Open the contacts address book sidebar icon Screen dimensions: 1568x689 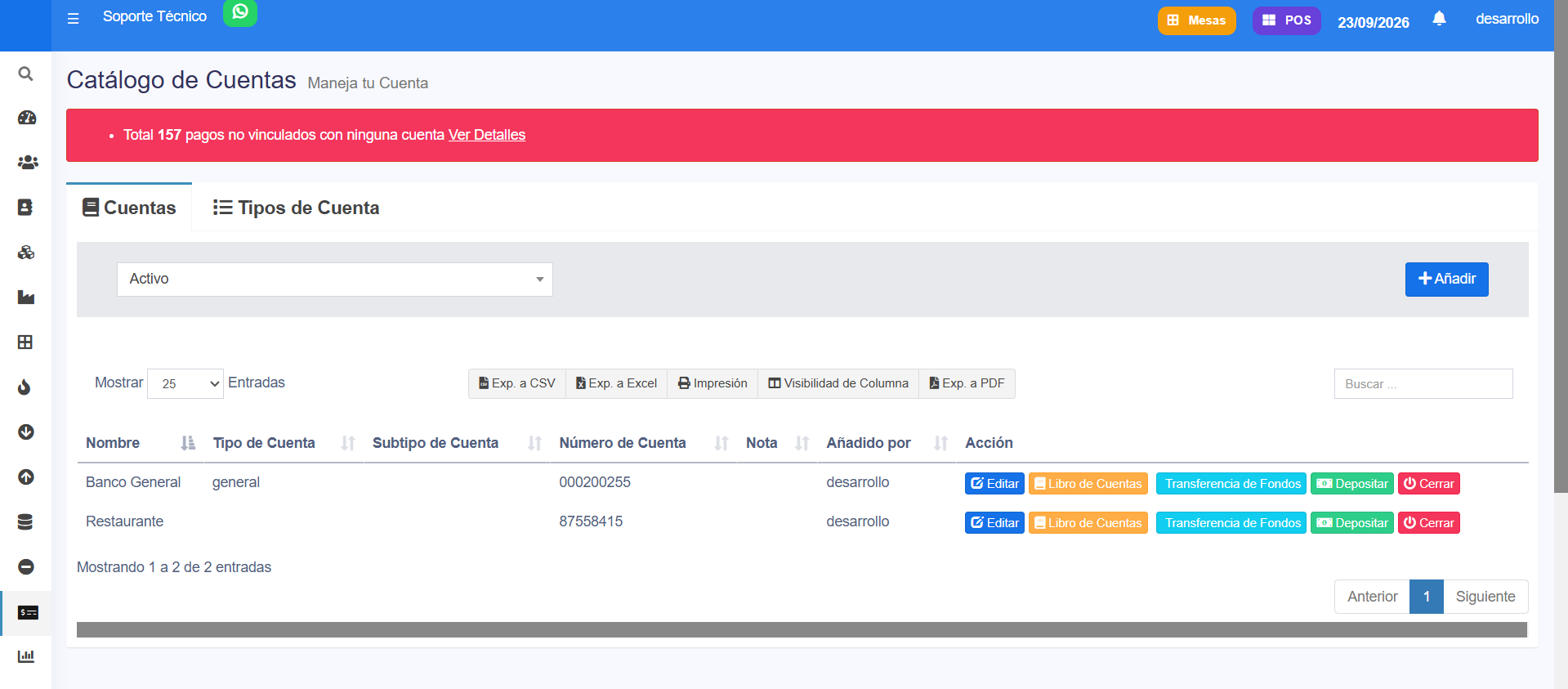[x=26, y=208]
